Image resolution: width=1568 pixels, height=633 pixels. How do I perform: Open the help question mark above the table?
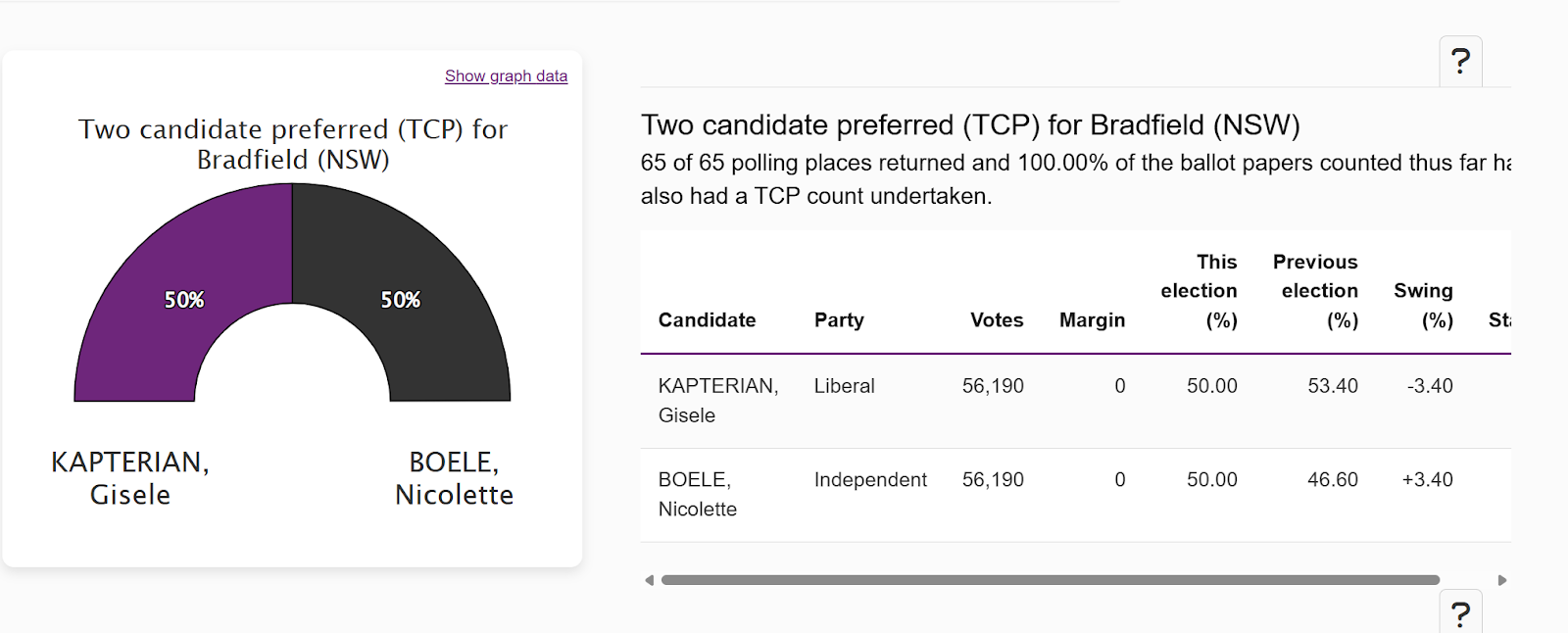coord(1460,62)
